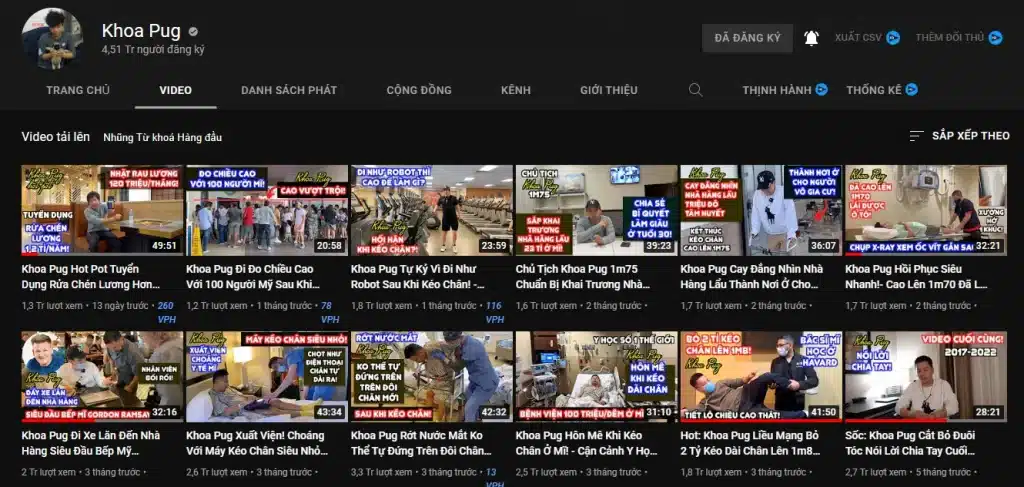Go to the CỘNG ĐỒNG tab
Screen dimensions: 1024x487
coord(419,90)
